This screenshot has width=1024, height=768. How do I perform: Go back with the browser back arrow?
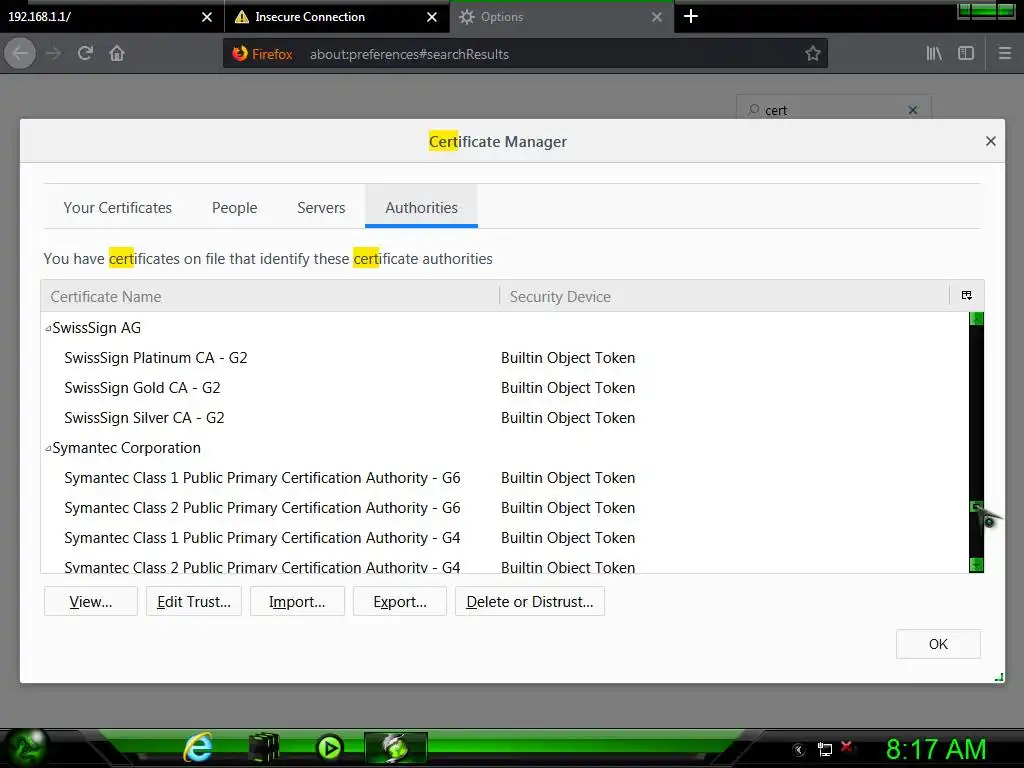click(x=20, y=54)
